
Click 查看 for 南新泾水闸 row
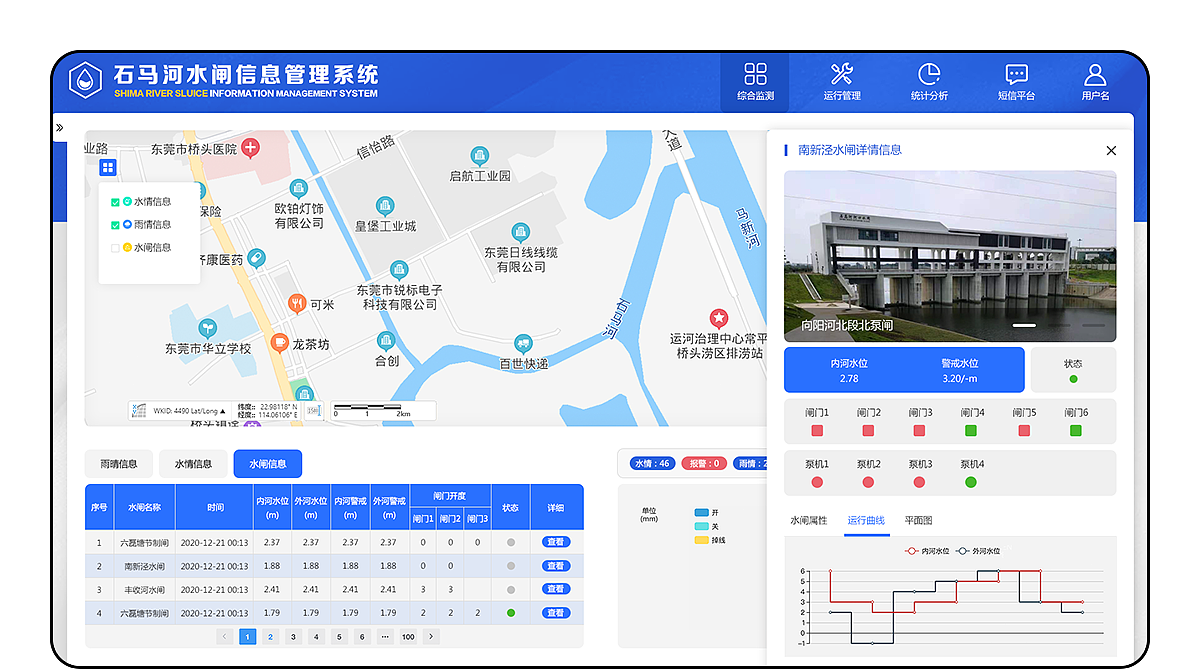tap(556, 565)
